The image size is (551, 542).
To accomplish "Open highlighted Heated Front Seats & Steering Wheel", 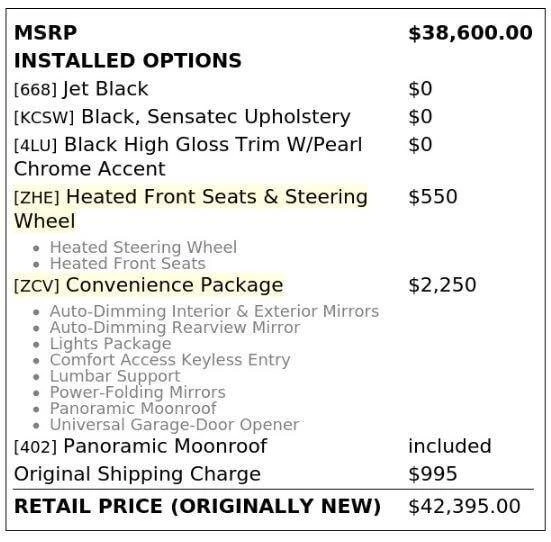I will [191, 209].
